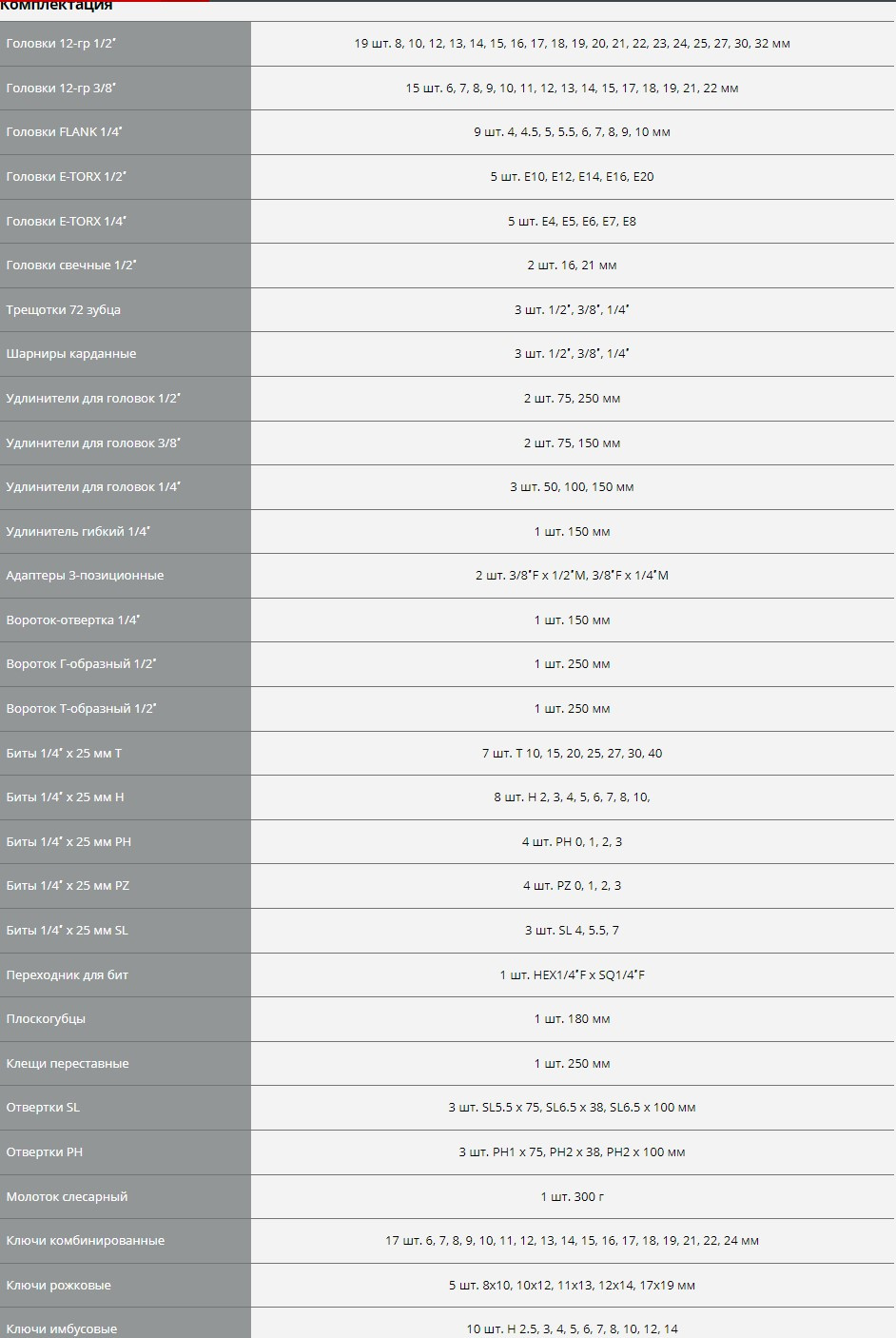
Task: Click the 'Клещи переставные' row label
Action: (68, 1064)
